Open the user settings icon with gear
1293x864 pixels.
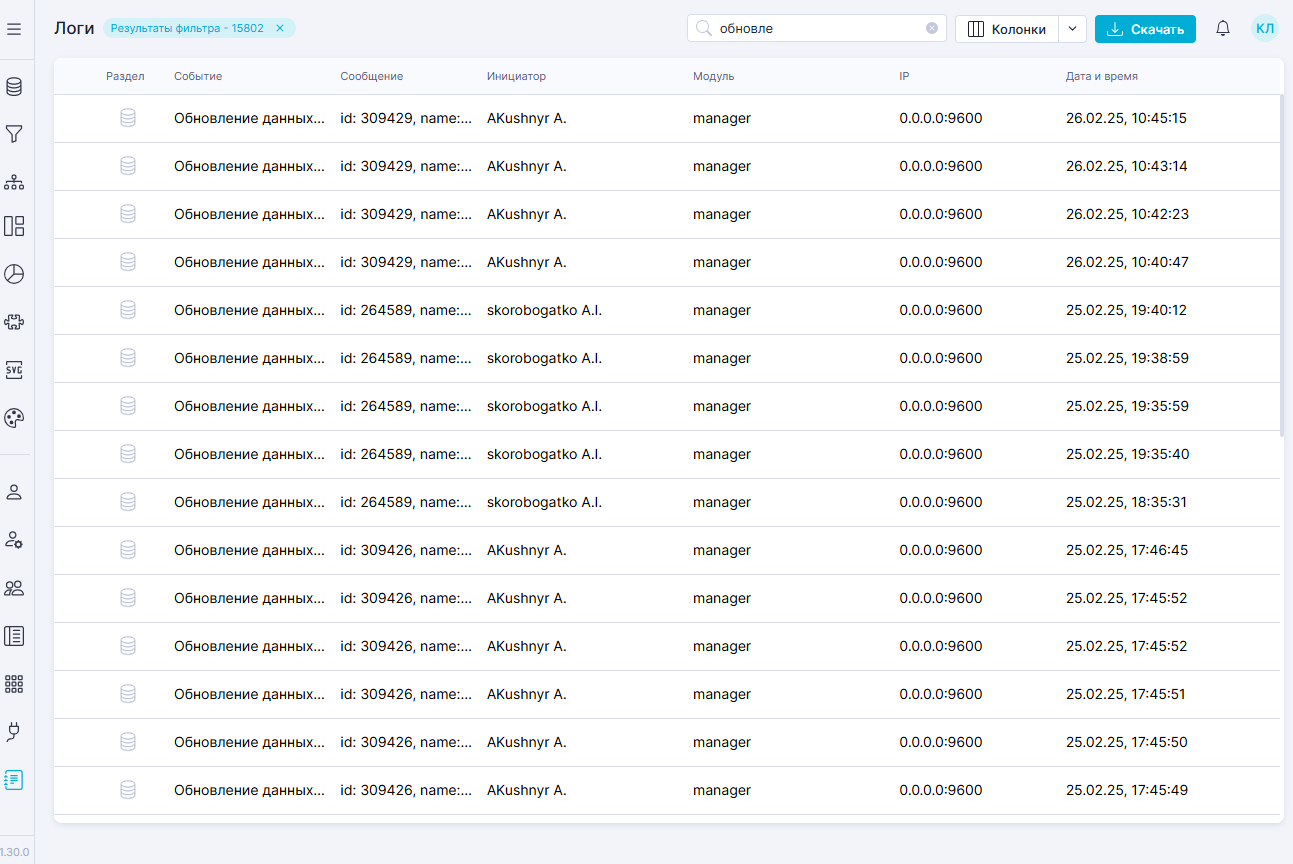[14, 540]
